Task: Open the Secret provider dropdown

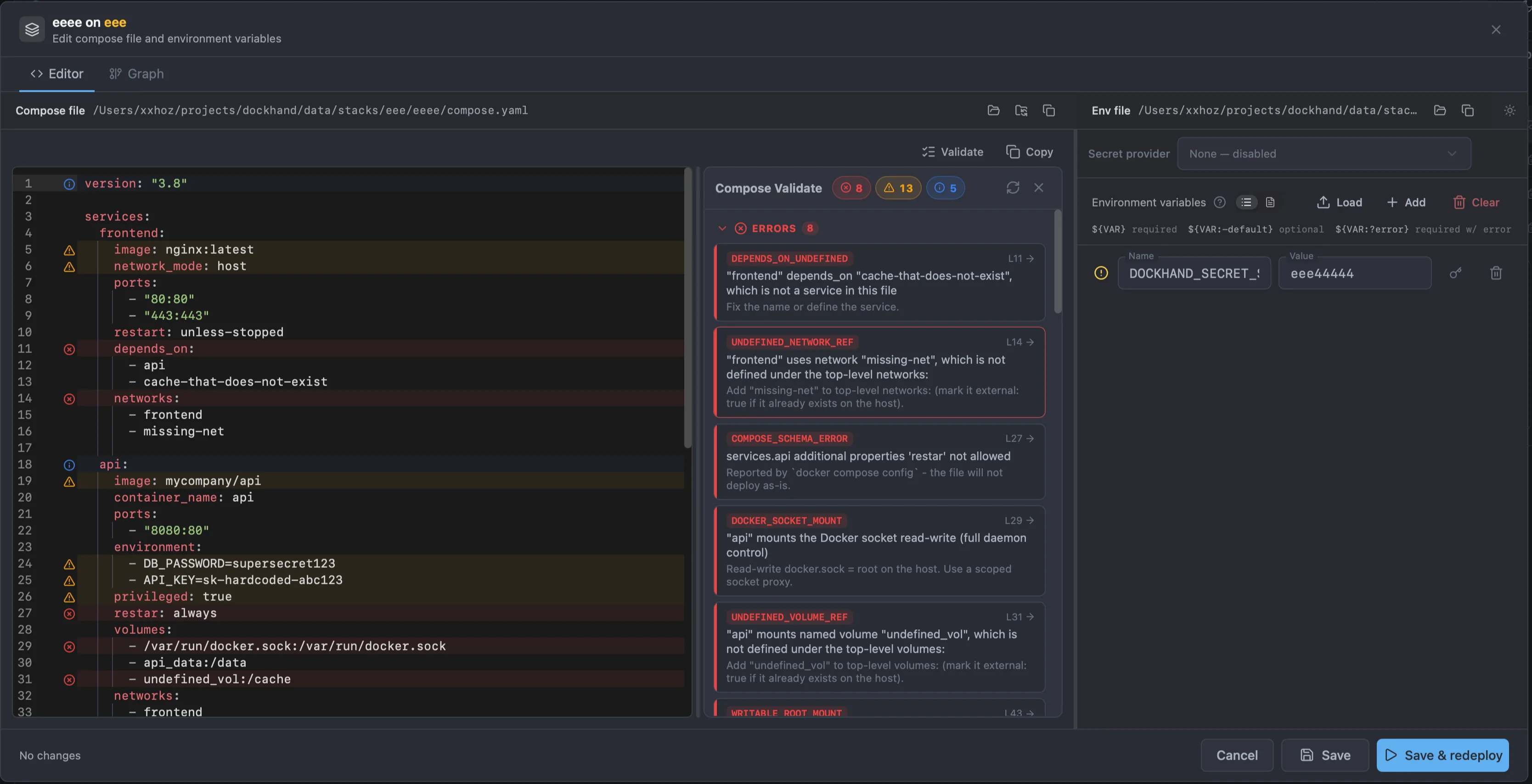Action: (1324, 154)
